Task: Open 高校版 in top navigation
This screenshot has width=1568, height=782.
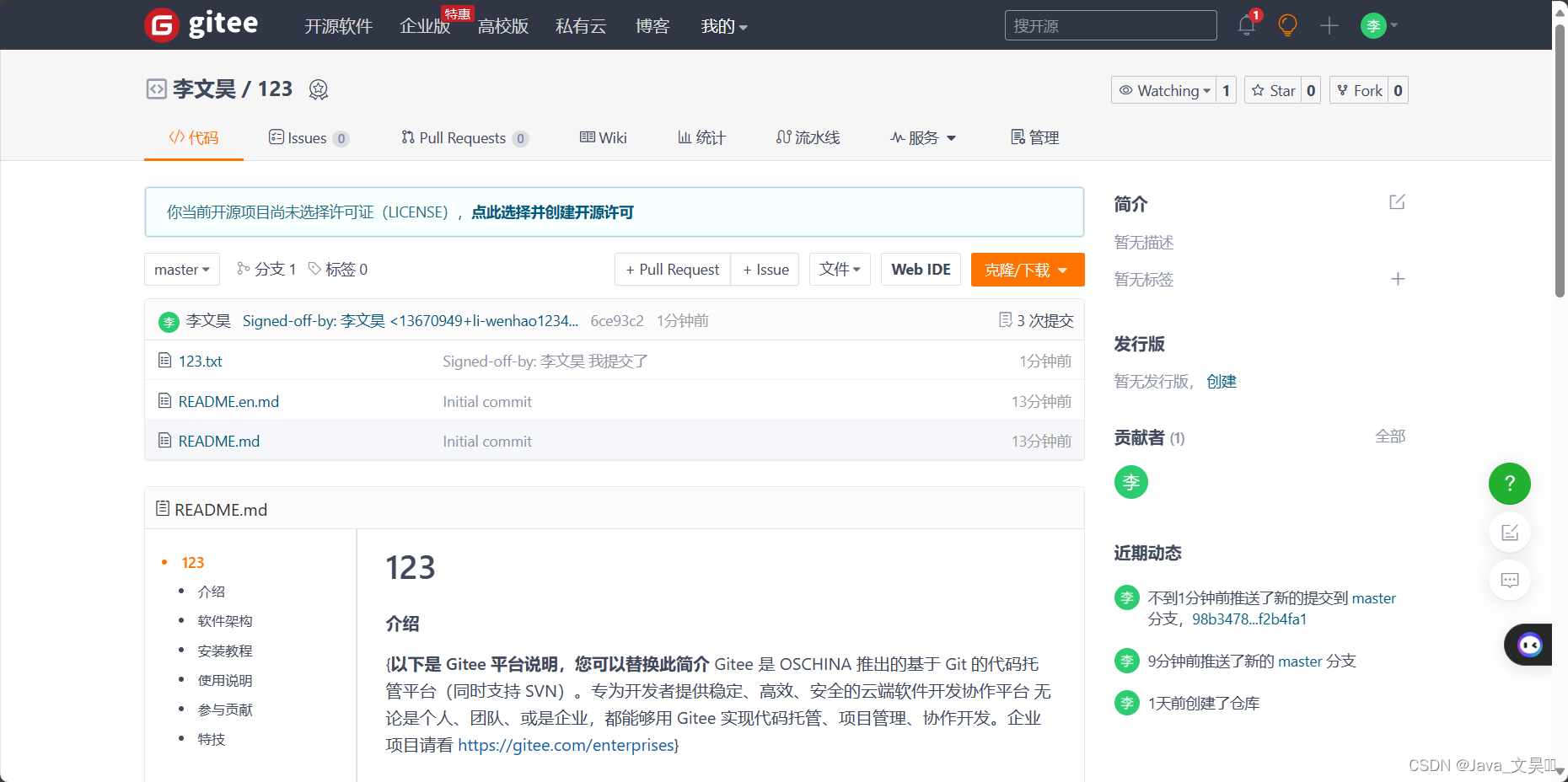Action: click(502, 26)
